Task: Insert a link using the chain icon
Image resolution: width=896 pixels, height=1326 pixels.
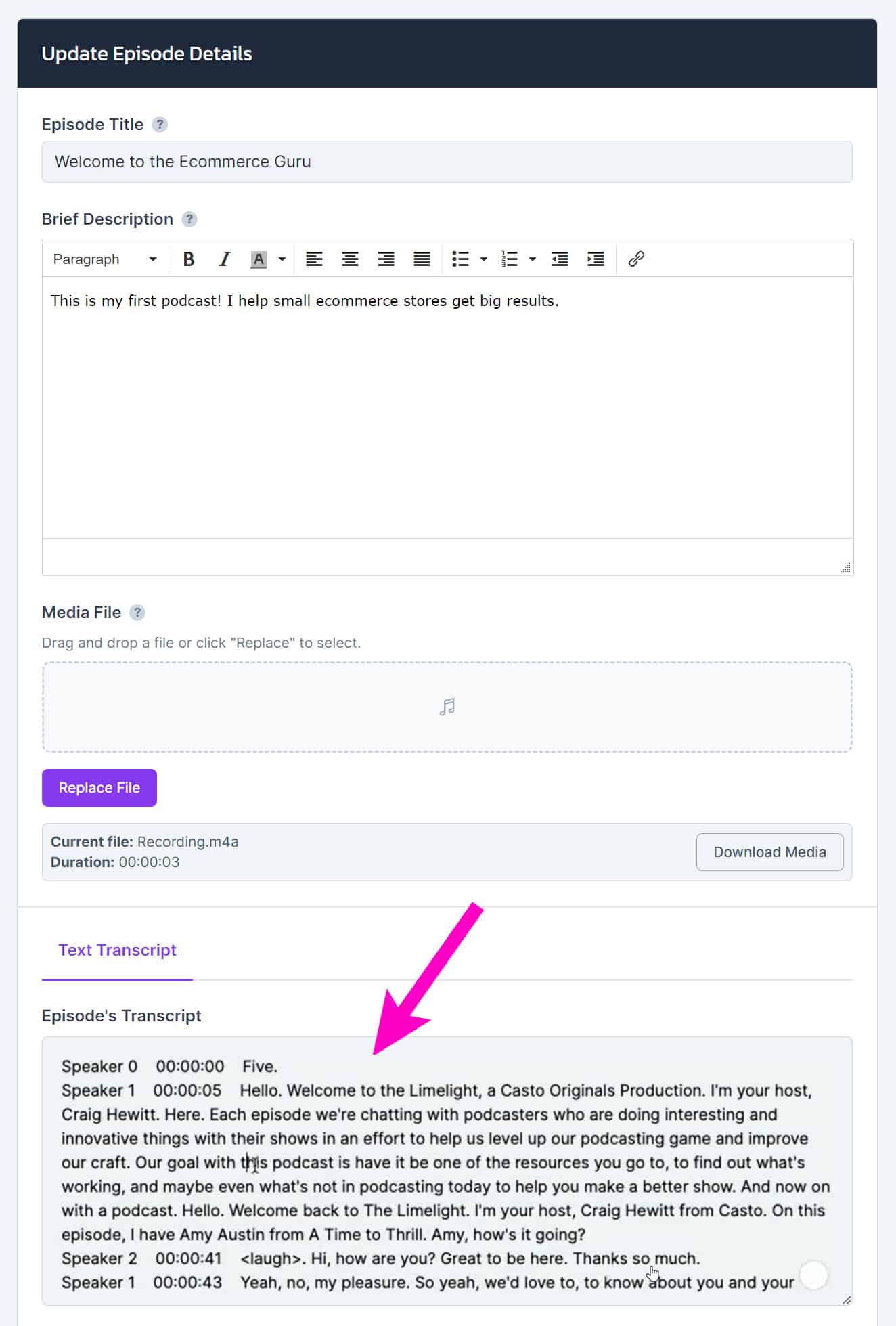Action: [x=636, y=259]
